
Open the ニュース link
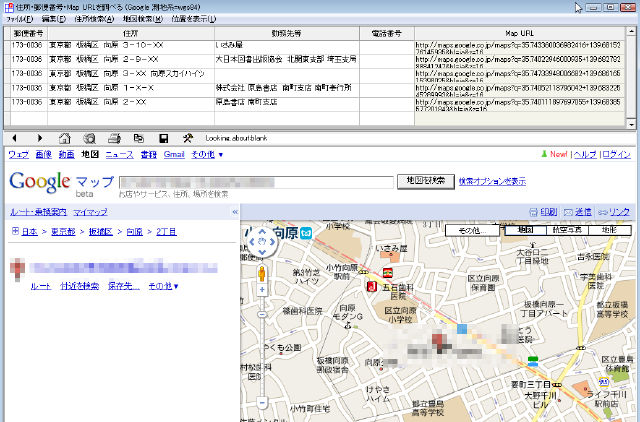(120, 155)
